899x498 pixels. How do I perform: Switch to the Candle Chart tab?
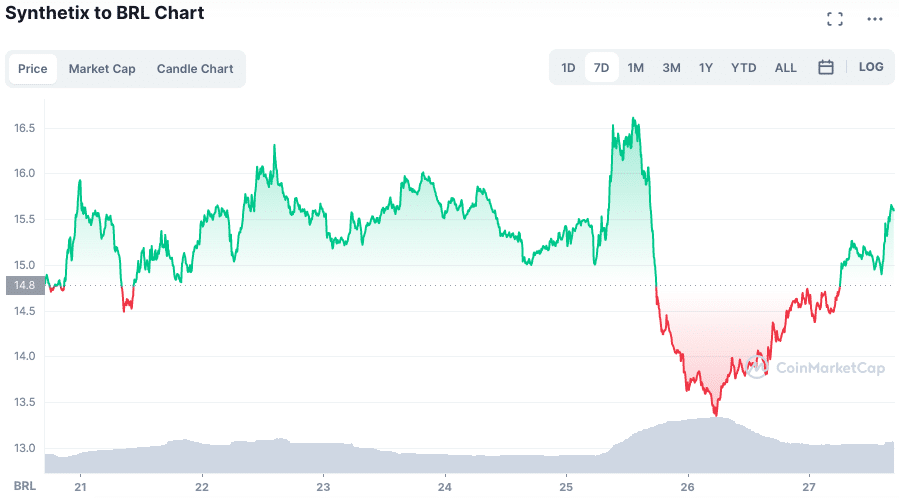coord(195,69)
